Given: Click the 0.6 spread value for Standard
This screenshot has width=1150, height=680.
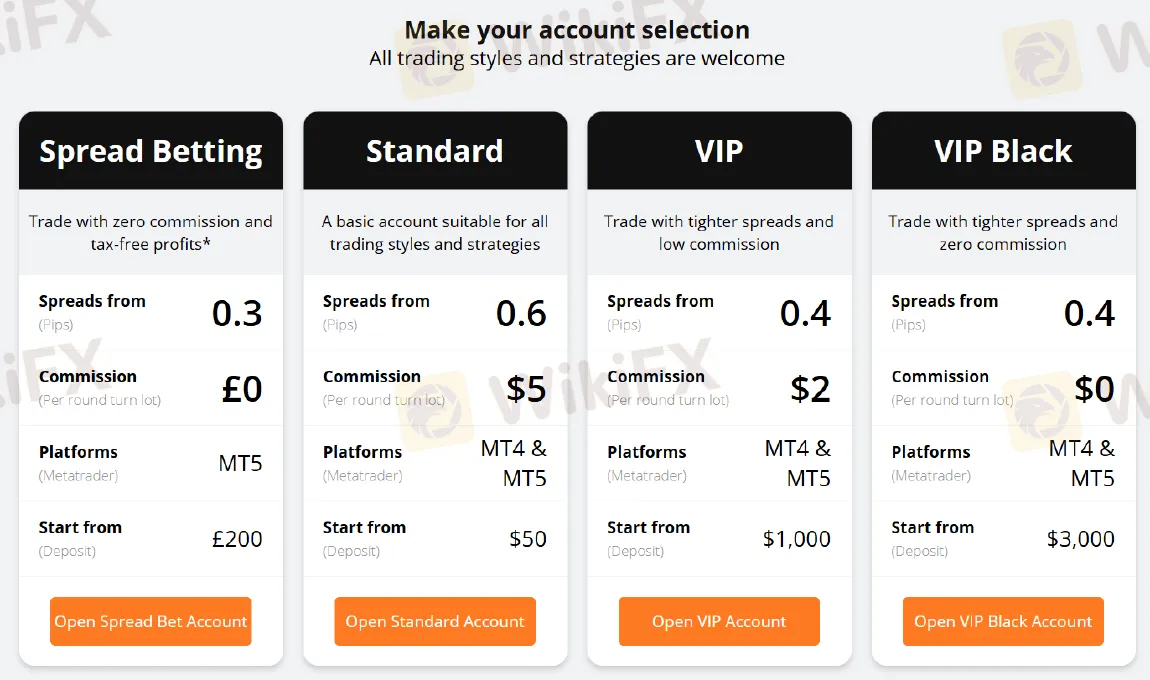Looking at the screenshot, I should click(x=521, y=313).
